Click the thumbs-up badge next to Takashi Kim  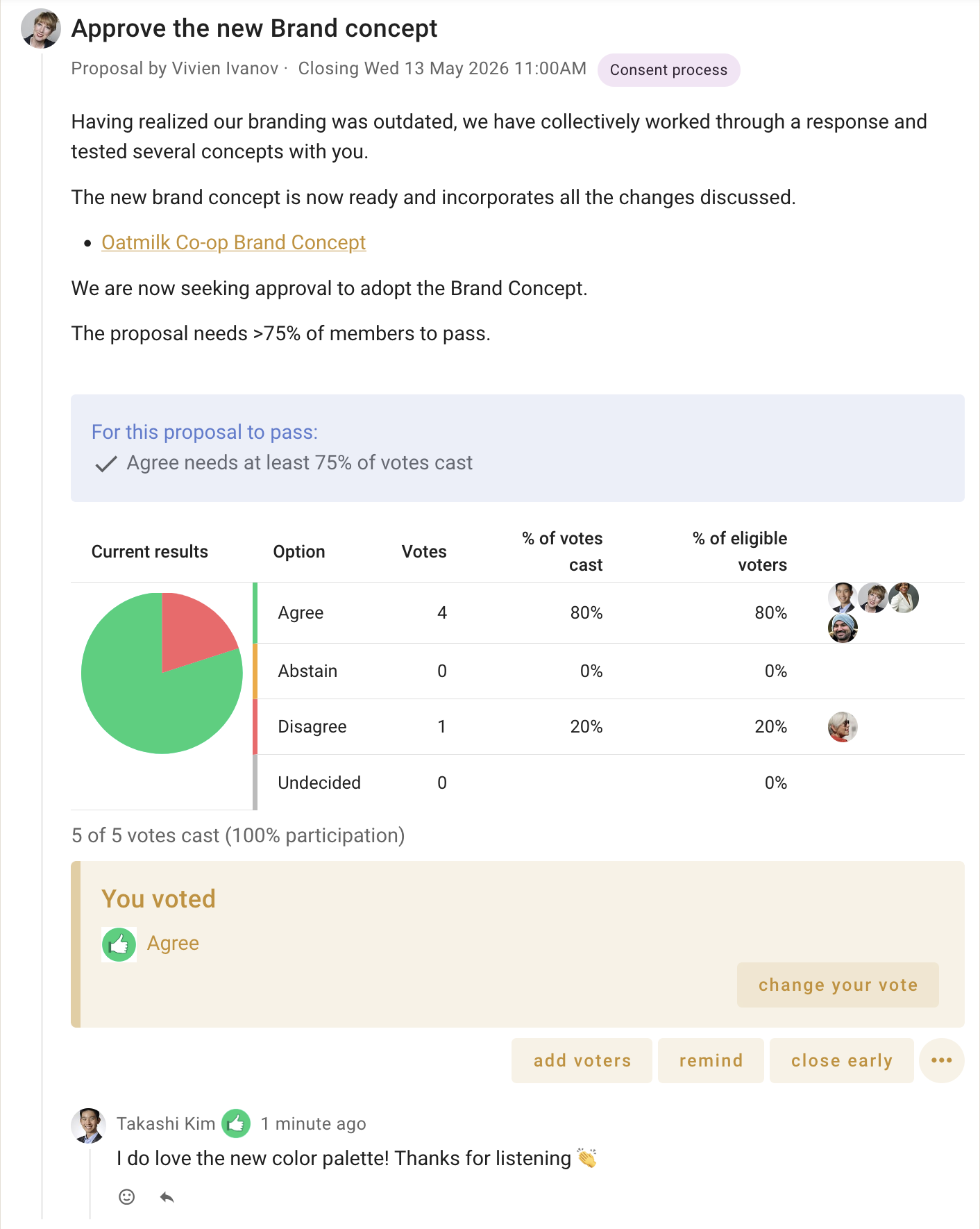click(236, 1123)
